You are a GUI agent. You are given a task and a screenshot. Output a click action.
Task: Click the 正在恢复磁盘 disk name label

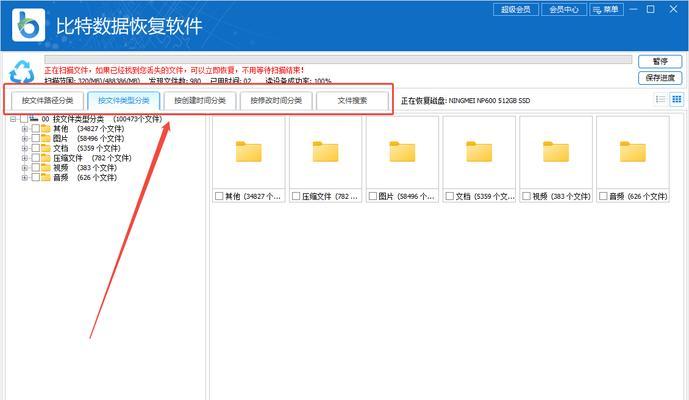(x=465, y=101)
